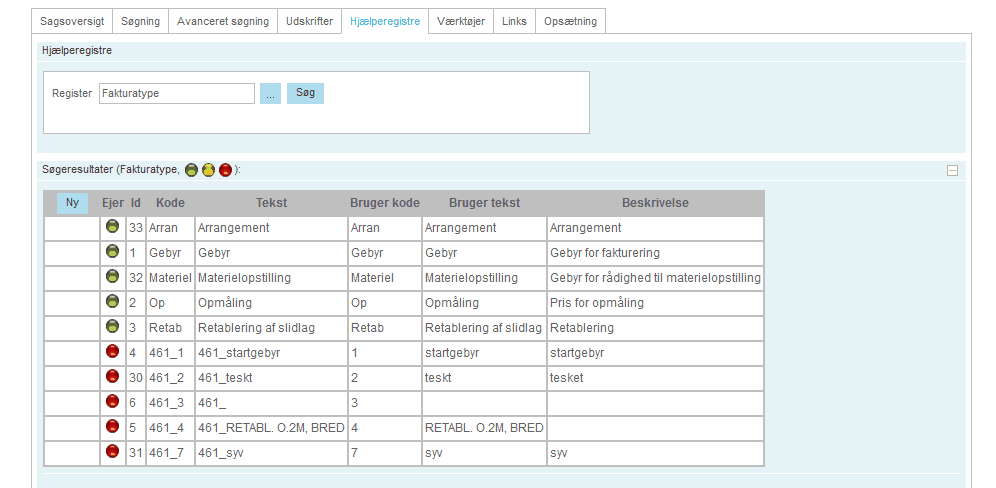Click red status icon in Søgeresultater header
Viewport: 996px width, 488px height.
pos(225,170)
